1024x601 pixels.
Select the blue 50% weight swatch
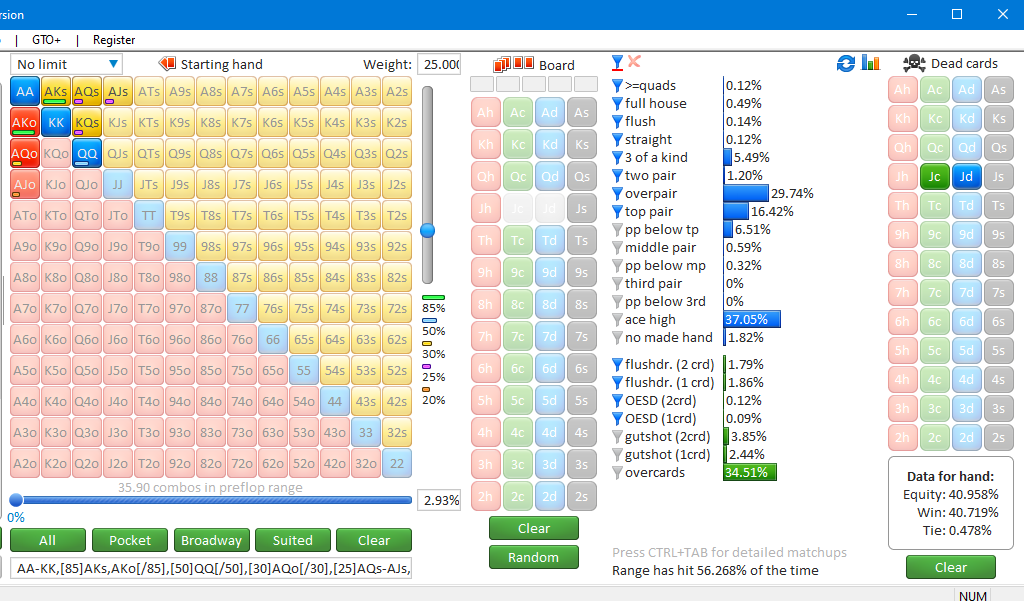[429, 321]
